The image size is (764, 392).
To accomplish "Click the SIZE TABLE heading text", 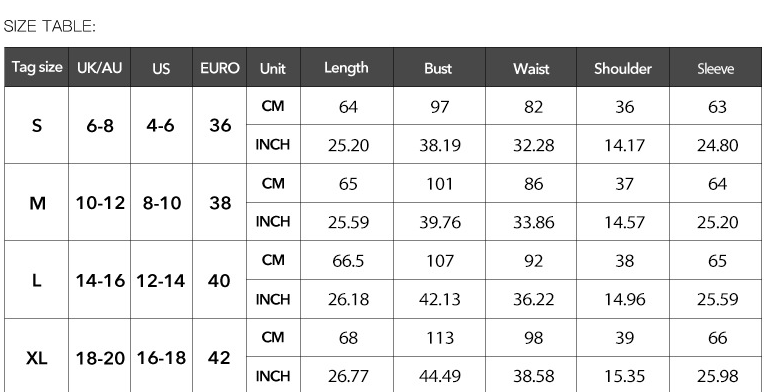I will tap(50, 26).
